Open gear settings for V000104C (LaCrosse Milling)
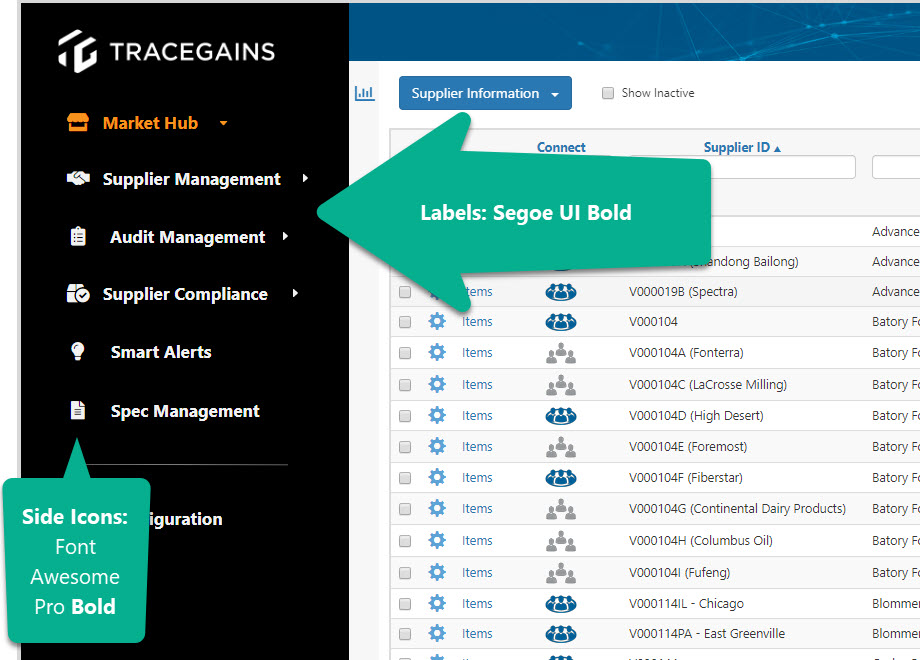 pyautogui.click(x=437, y=384)
